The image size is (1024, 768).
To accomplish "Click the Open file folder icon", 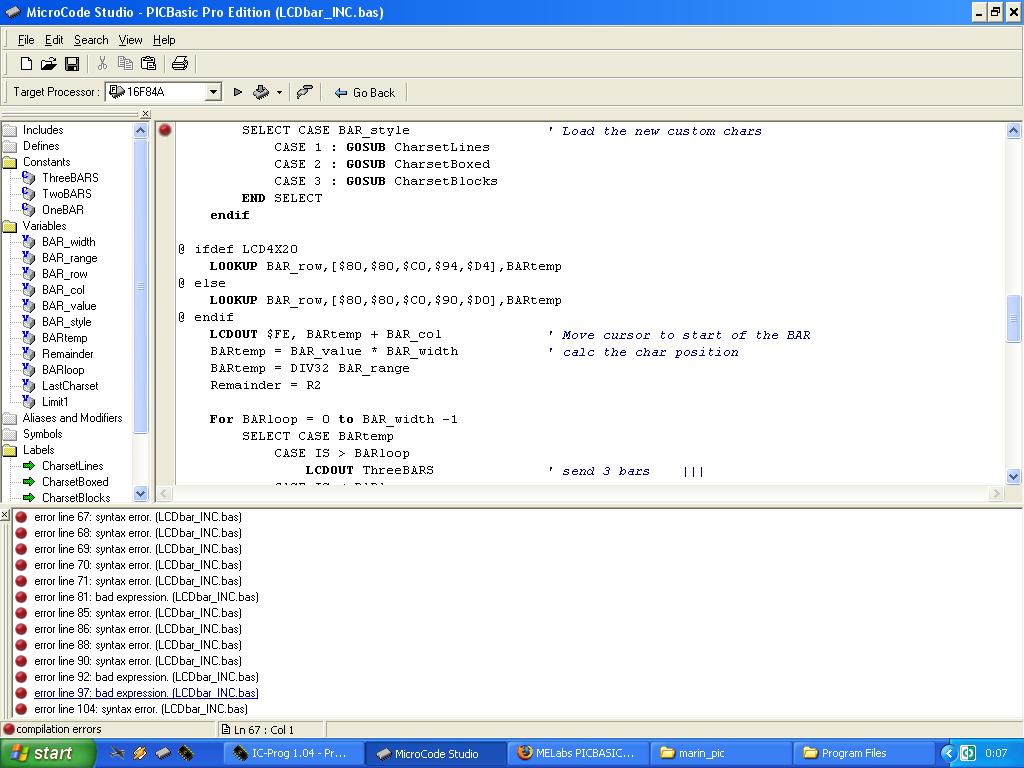I will coord(48,64).
